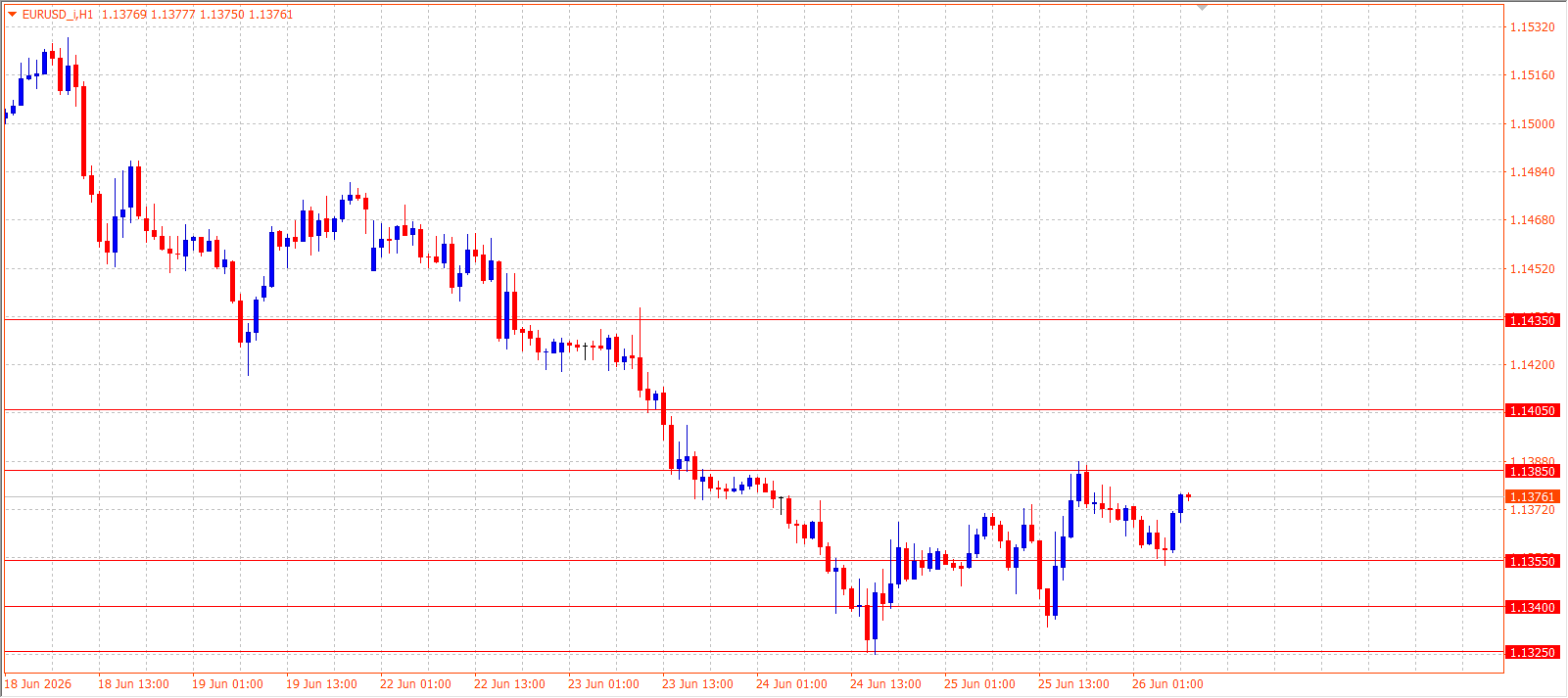Image resolution: width=1568 pixels, height=698 pixels.
Task: Click the 25 Jun 13:00 time label
Action: point(1073,684)
